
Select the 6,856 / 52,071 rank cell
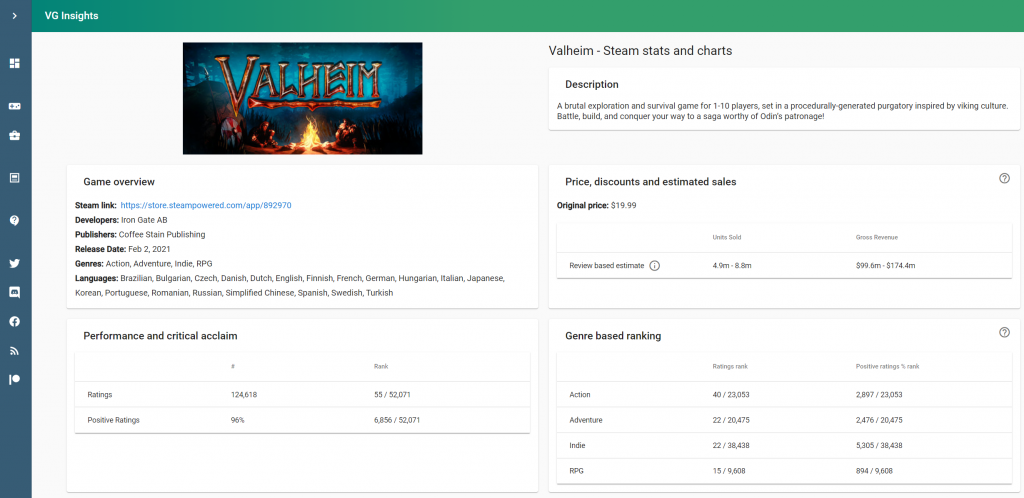click(x=397, y=420)
